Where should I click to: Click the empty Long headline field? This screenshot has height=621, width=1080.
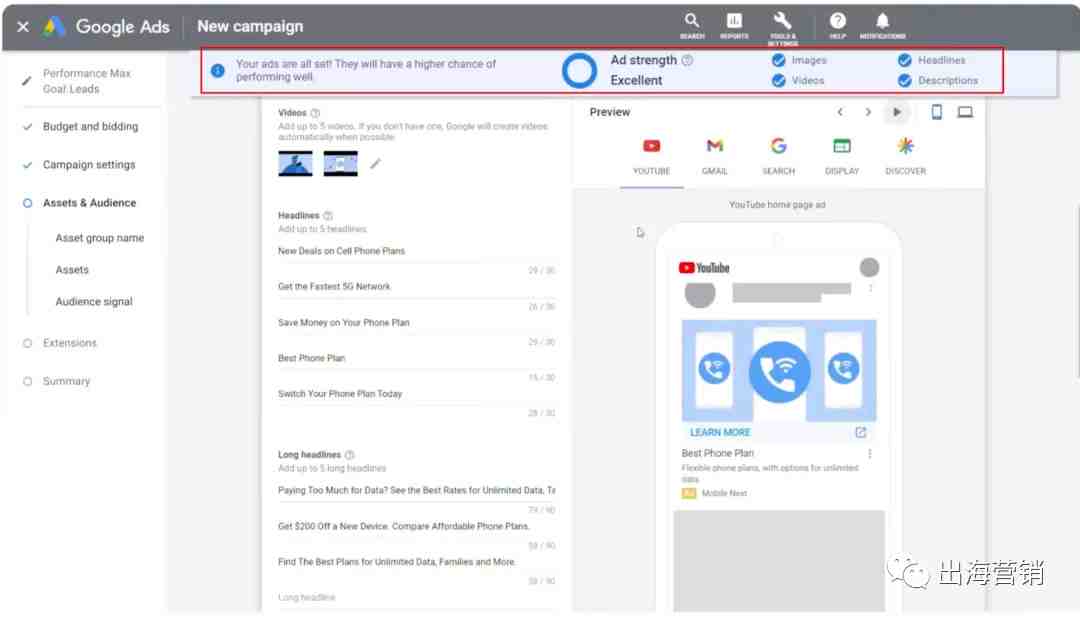pos(416,598)
